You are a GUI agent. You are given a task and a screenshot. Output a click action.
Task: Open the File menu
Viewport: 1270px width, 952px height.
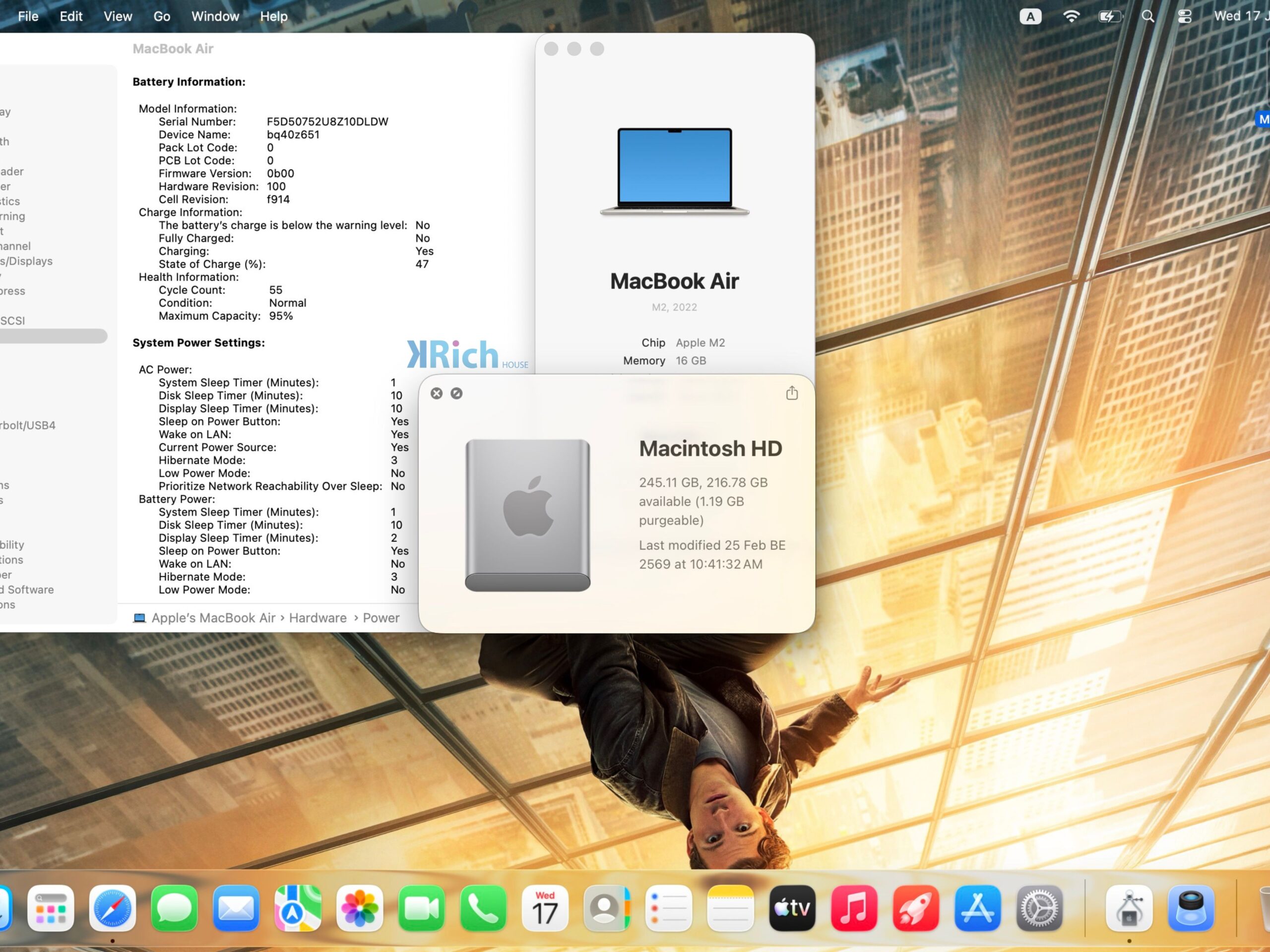28,16
